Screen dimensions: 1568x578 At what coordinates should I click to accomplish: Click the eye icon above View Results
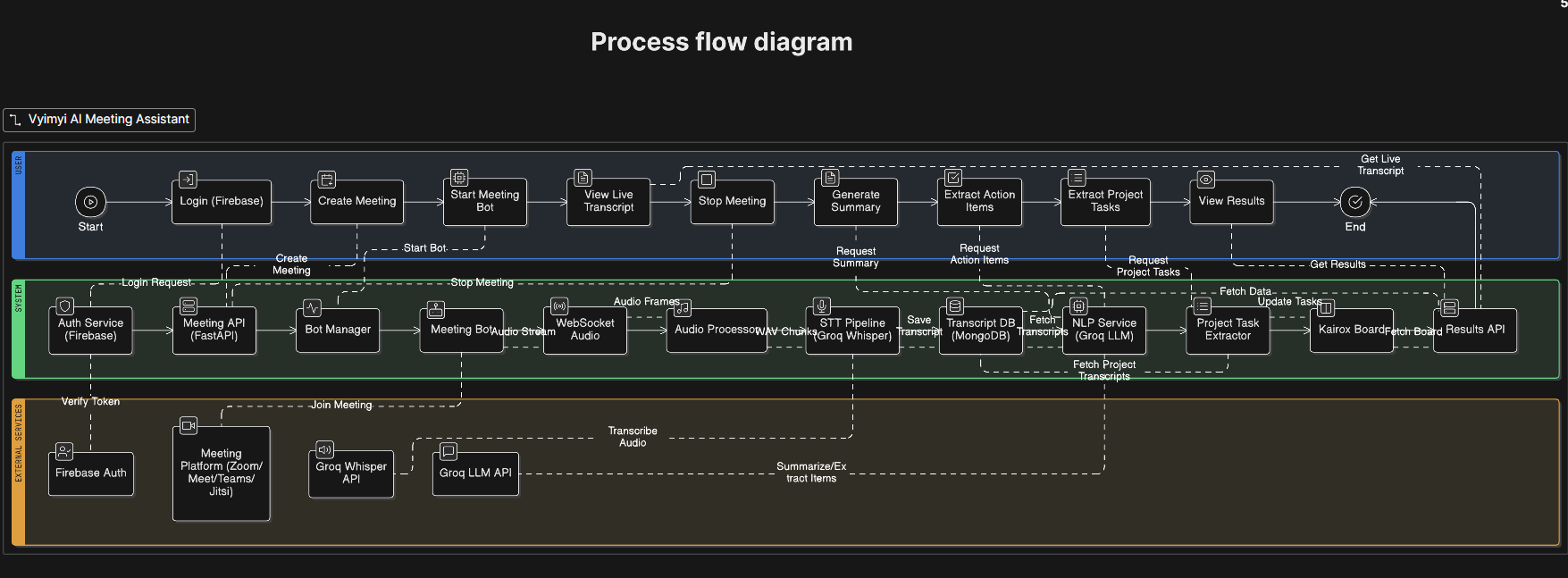tap(1206, 180)
